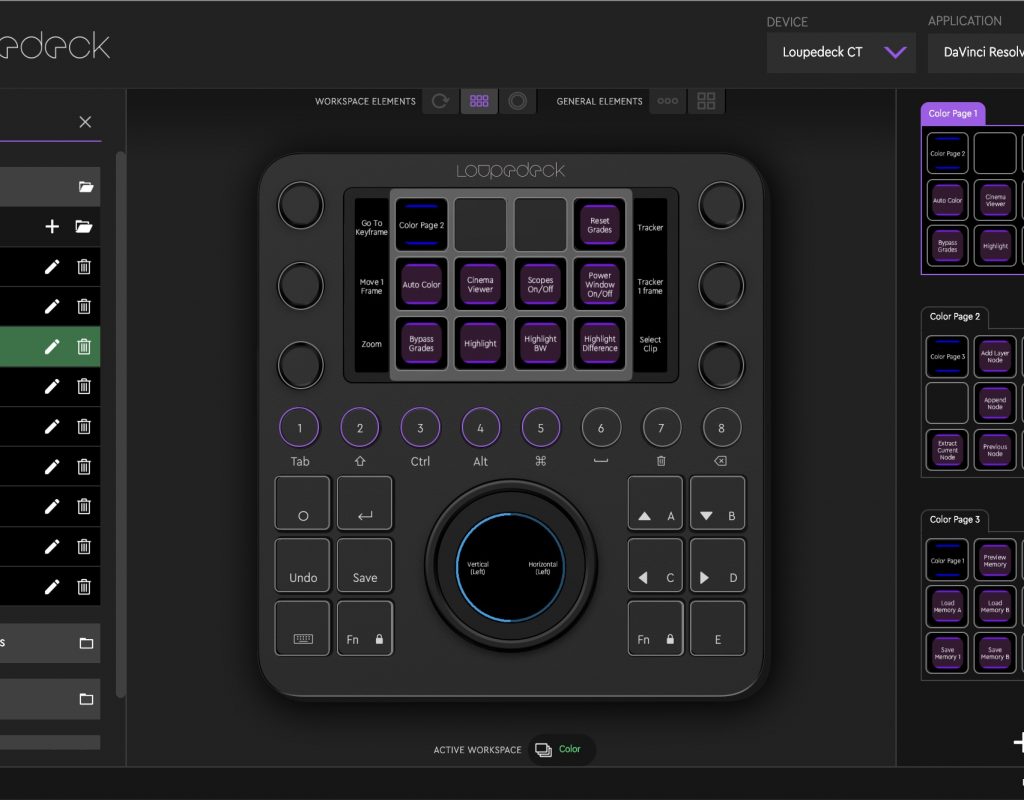Open the Color Page 1 tab
The image size is (1024, 800).
953,114
